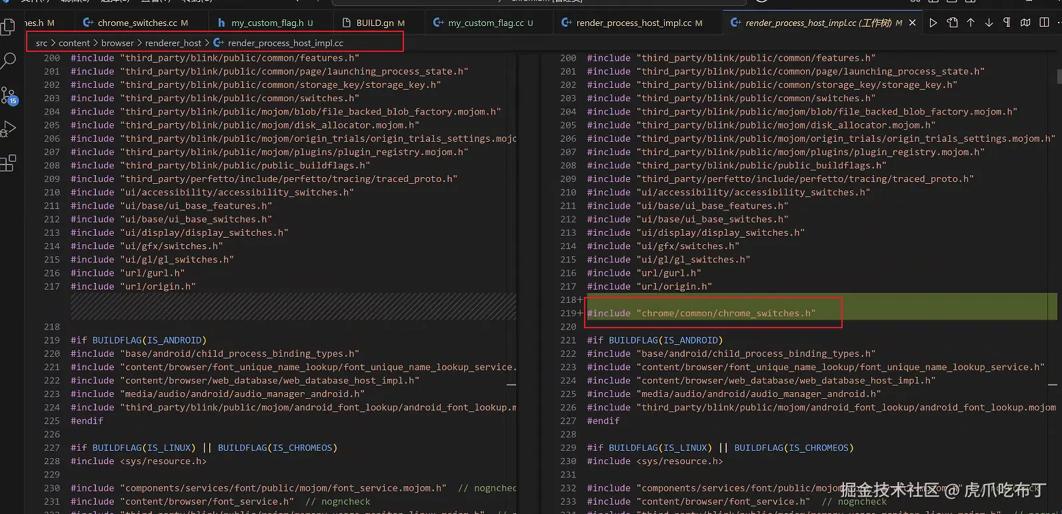Go to next change with down arrow

(x=989, y=23)
